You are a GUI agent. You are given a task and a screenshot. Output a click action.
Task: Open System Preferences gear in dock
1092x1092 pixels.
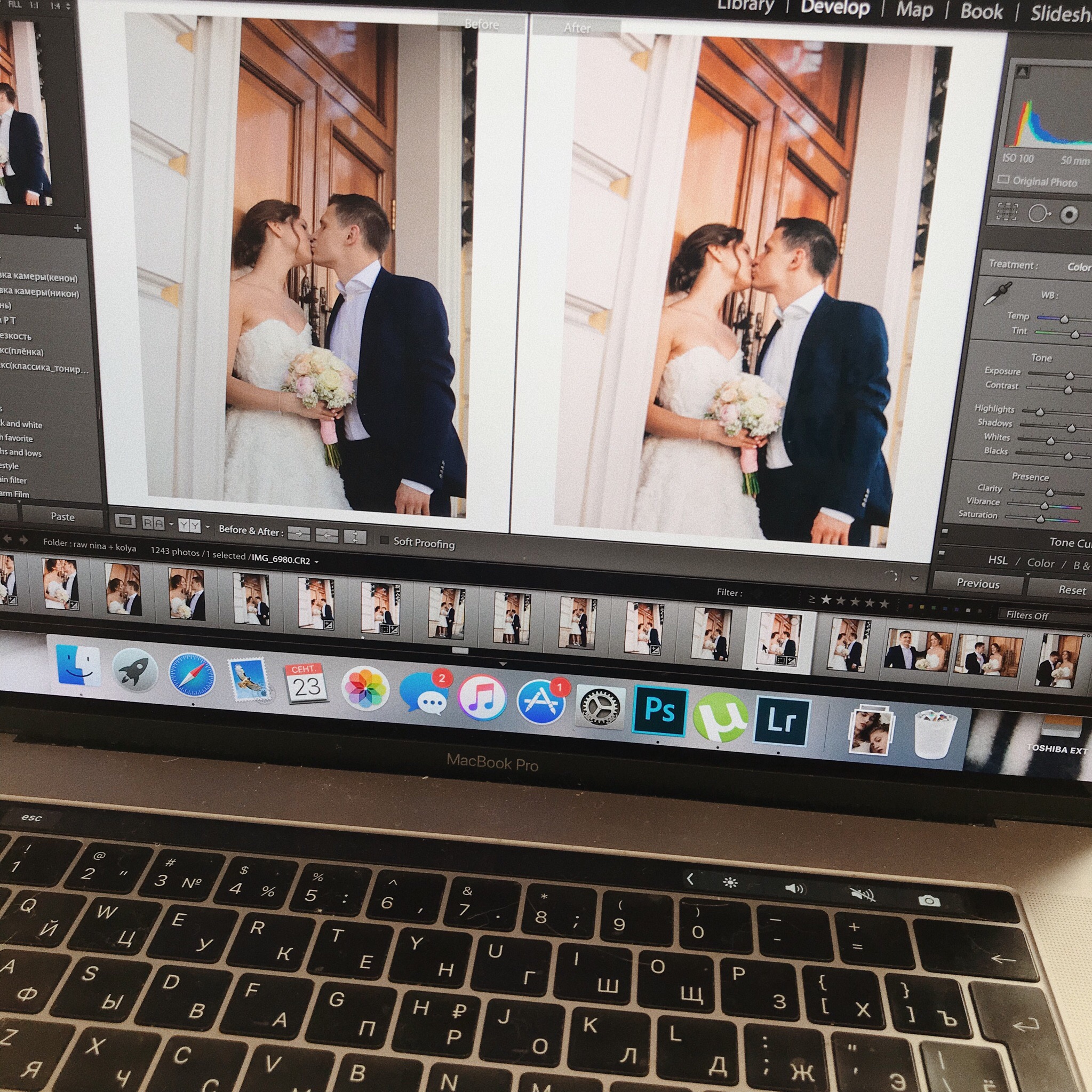point(600,706)
